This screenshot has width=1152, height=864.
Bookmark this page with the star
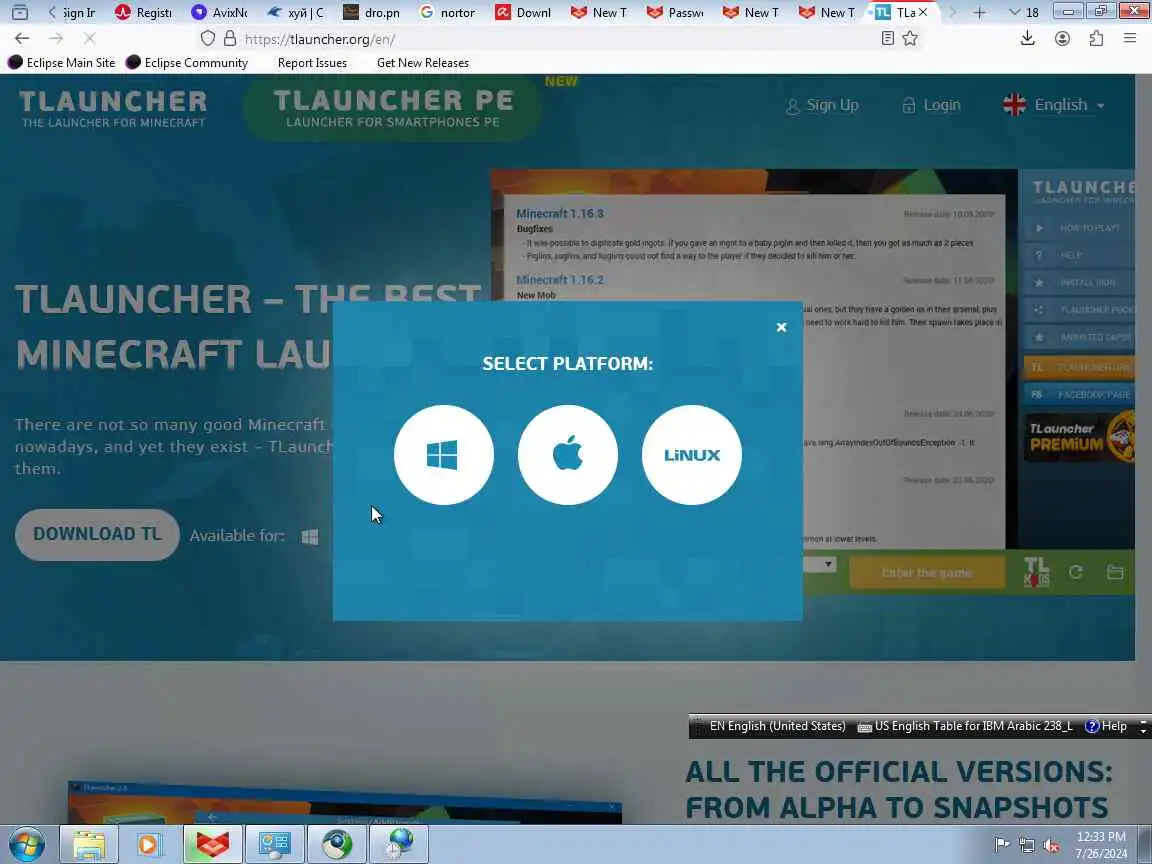[910, 38]
